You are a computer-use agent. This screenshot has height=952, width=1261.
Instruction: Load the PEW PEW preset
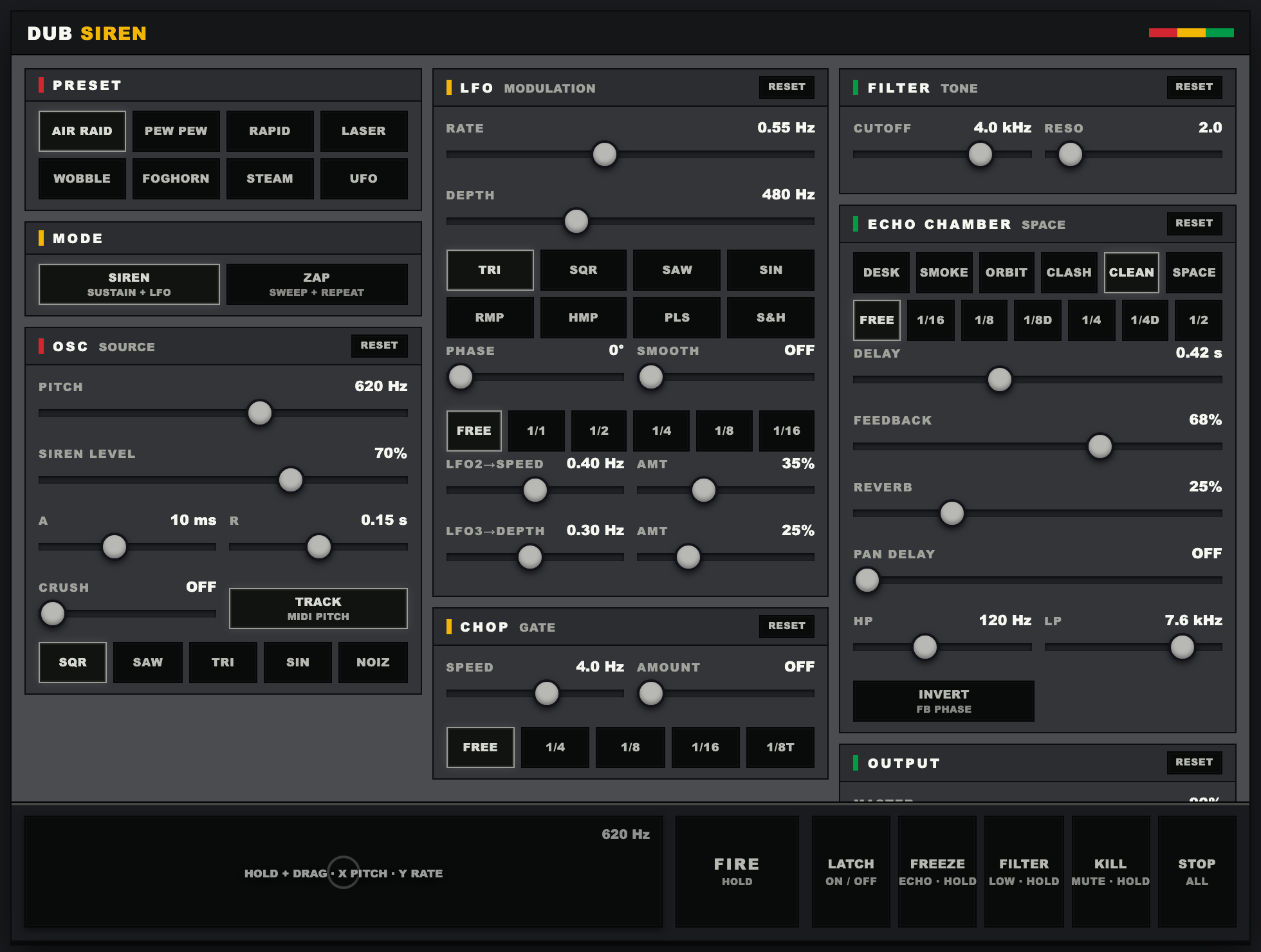pyautogui.click(x=176, y=131)
